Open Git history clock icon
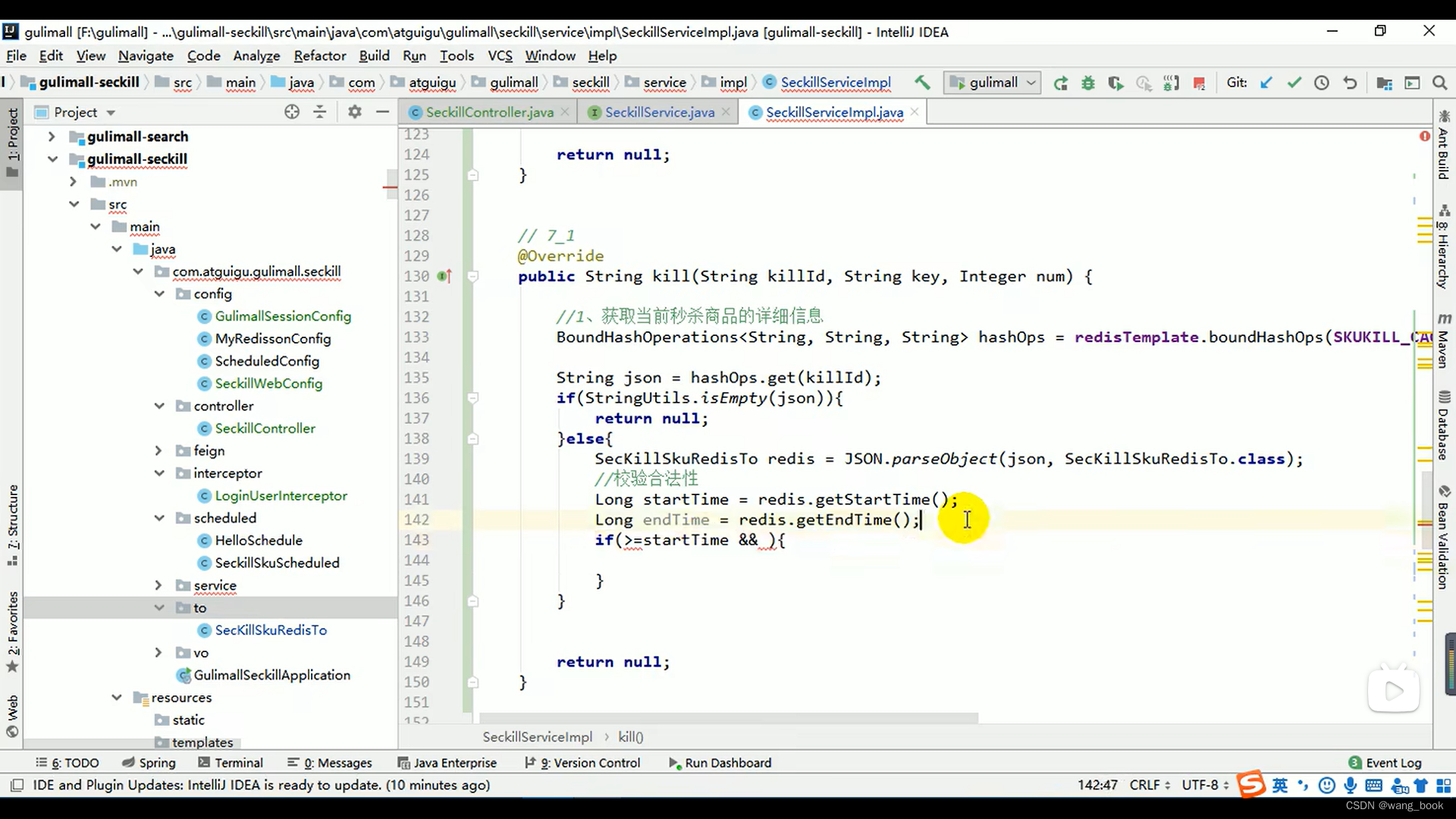 click(1322, 83)
